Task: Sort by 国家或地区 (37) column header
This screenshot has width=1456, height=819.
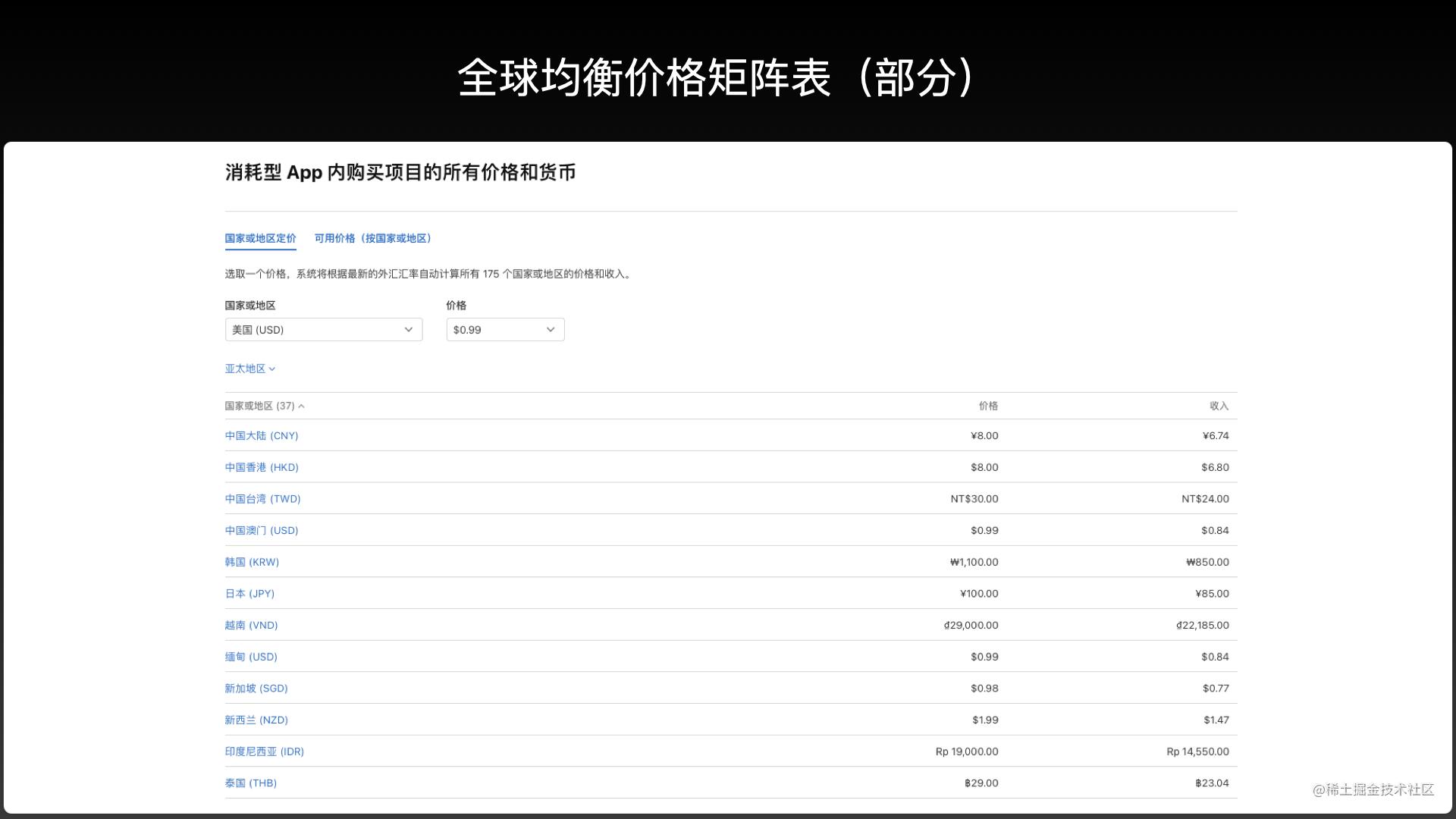Action: pos(265,406)
